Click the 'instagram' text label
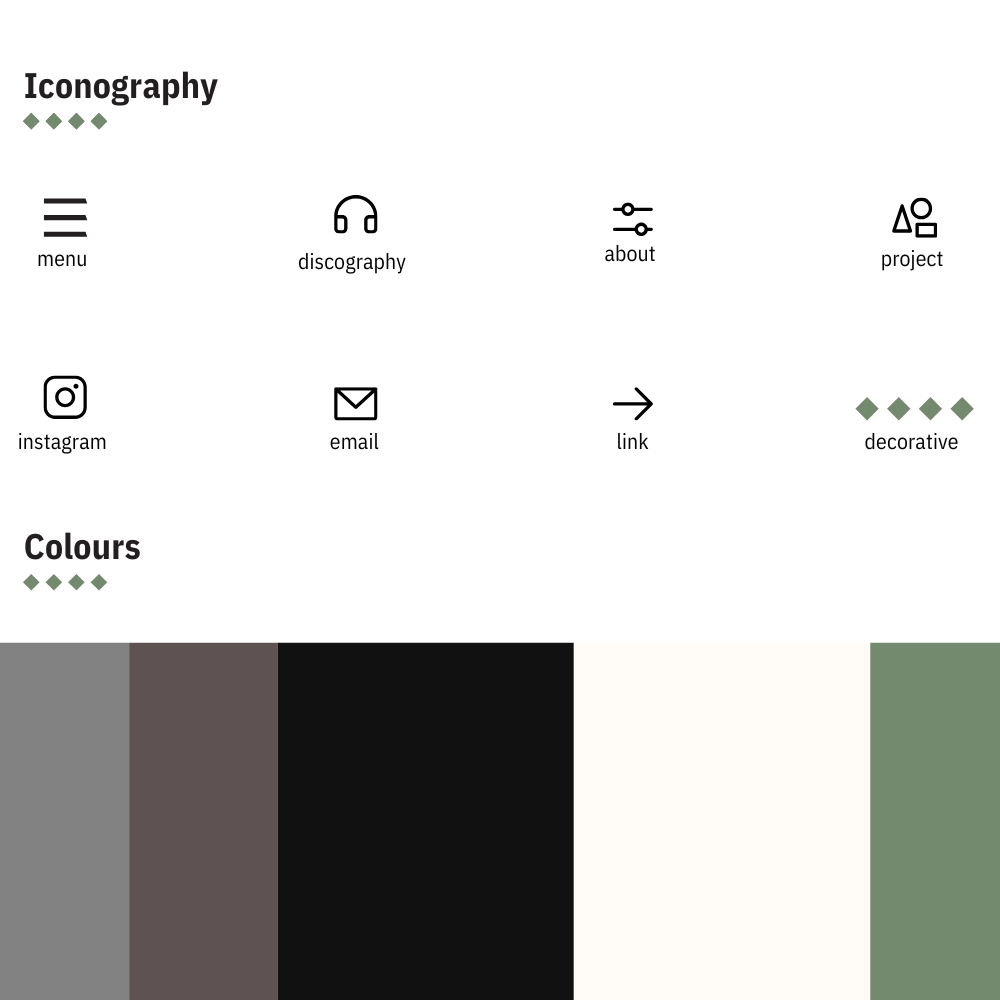 62,442
